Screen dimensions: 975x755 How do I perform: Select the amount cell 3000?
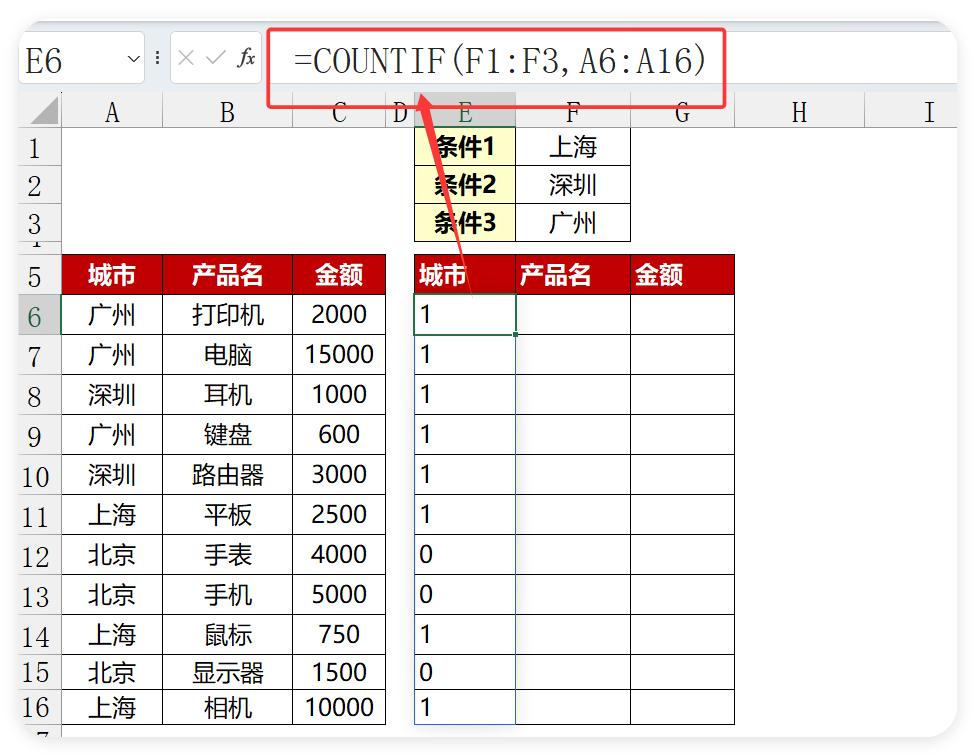pyautogui.click(x=339, y=475)
